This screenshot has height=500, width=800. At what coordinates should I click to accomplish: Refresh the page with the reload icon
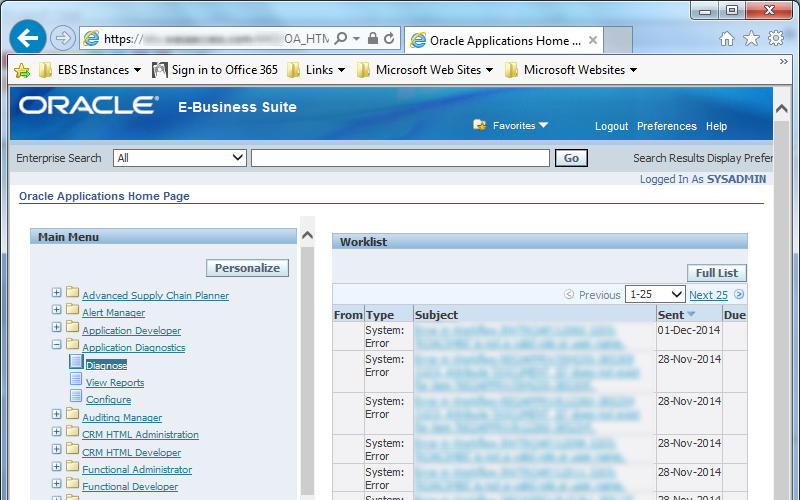pos(389,38)
